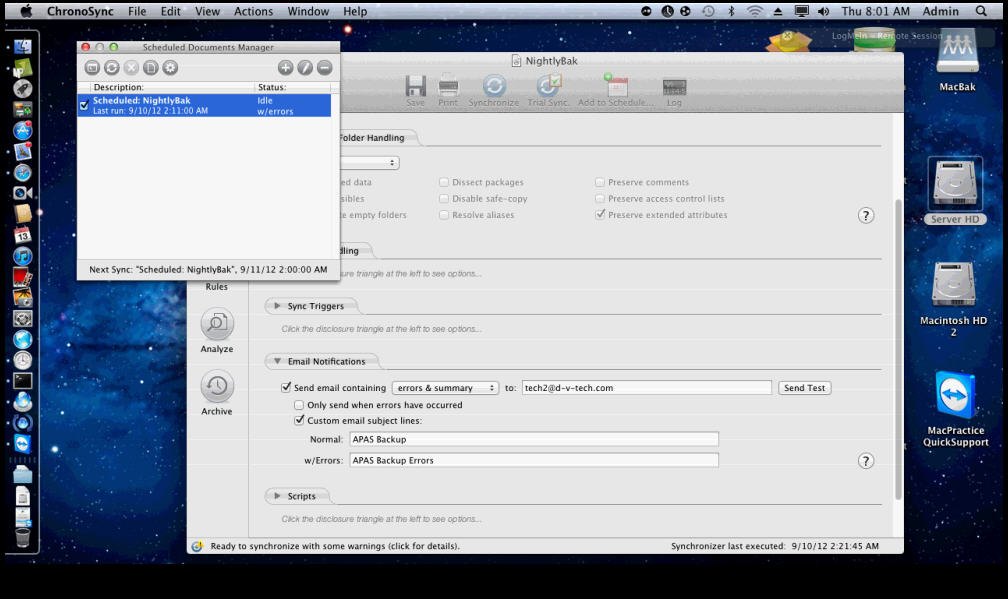
Task: Open the ChronoSync application menu
Action: point(80,11)
